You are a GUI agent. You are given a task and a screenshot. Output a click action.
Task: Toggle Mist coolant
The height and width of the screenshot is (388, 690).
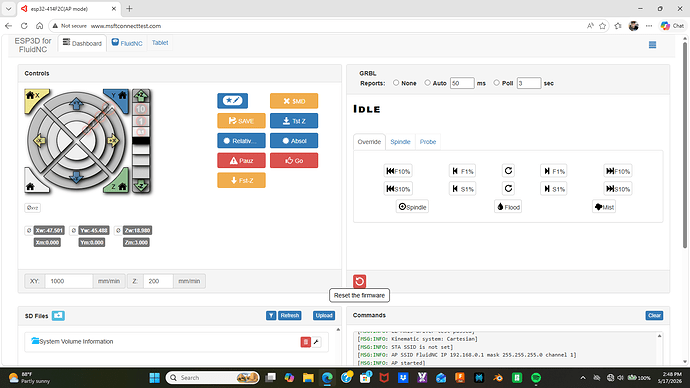click(x=604, y=207)
